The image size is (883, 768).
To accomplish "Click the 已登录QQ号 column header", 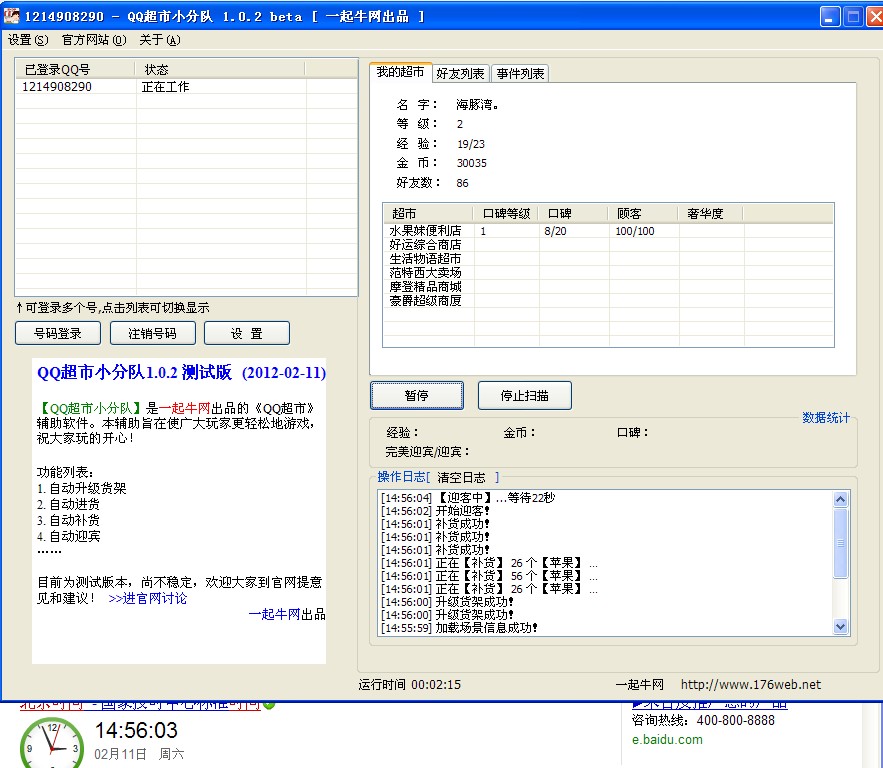I will (75, 69).
